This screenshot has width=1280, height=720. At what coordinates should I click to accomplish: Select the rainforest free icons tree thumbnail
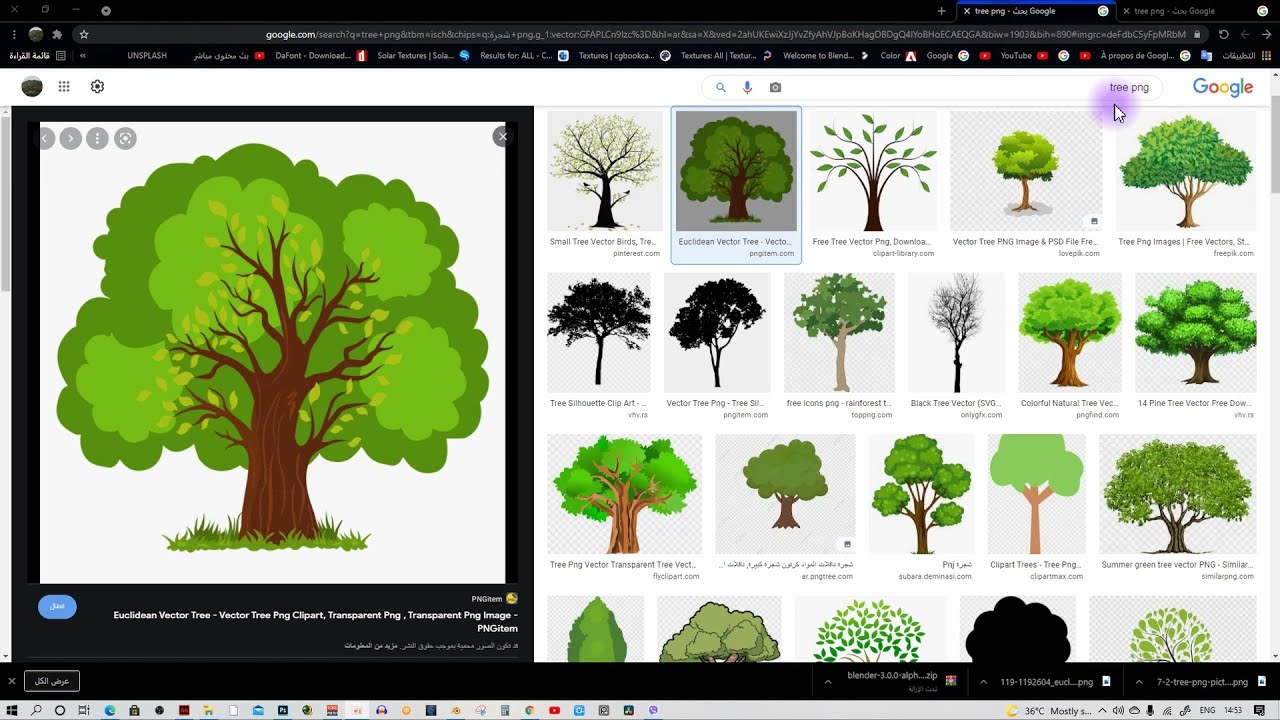click(x=839, y=333)
